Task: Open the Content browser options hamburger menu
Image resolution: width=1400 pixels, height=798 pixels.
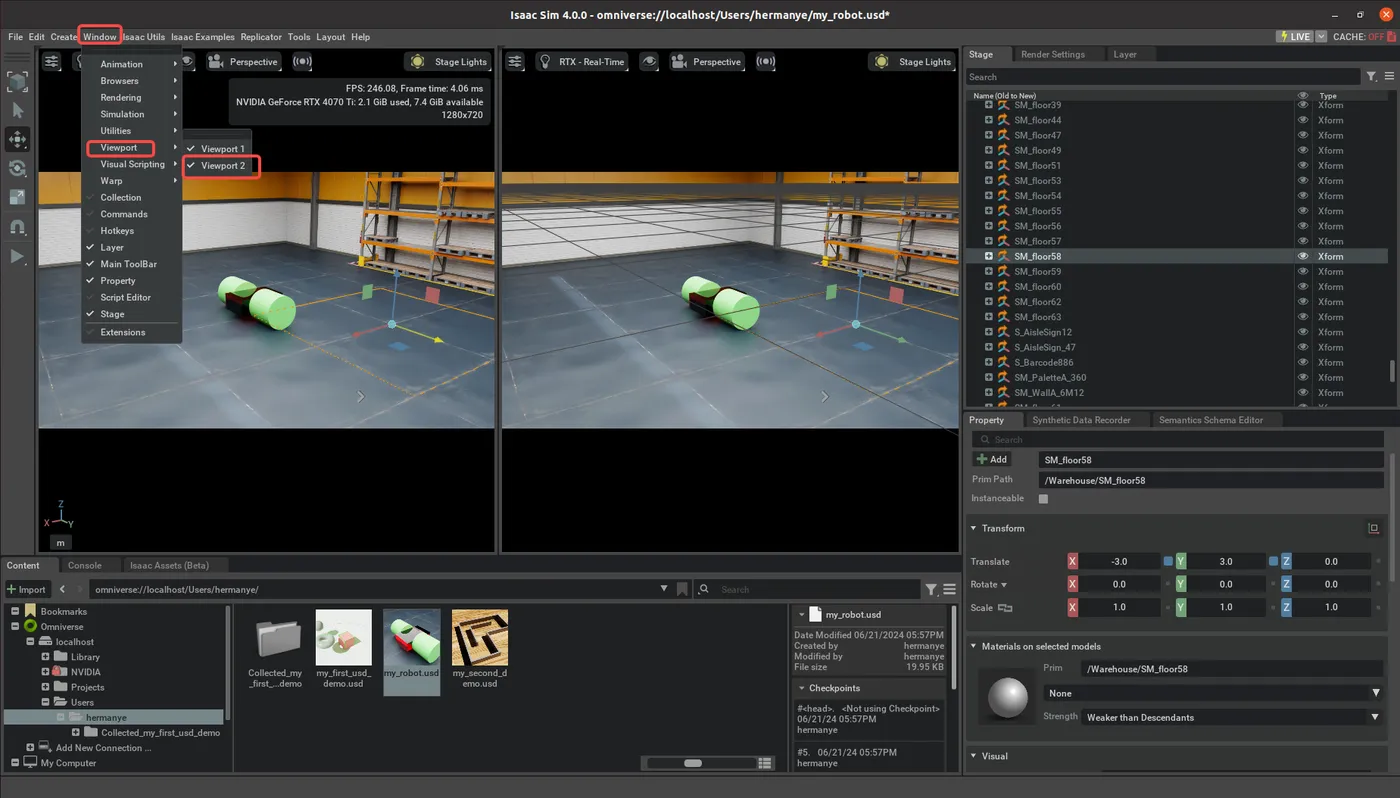Action: (949, 589)
